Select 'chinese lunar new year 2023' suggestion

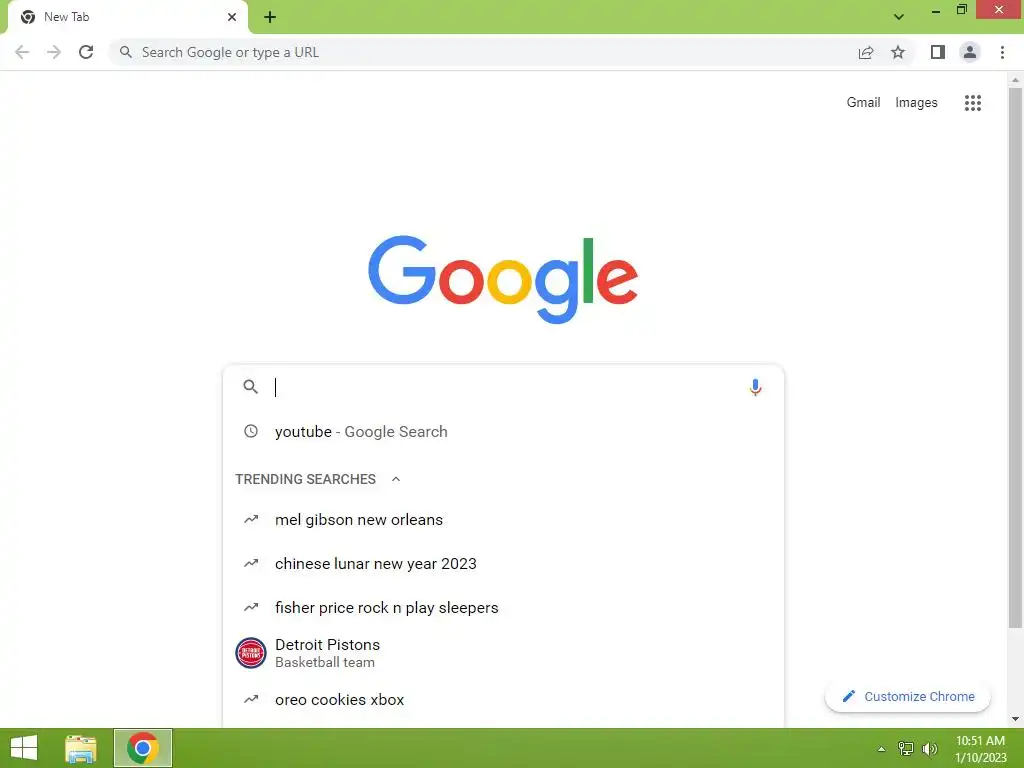[503, 564]
